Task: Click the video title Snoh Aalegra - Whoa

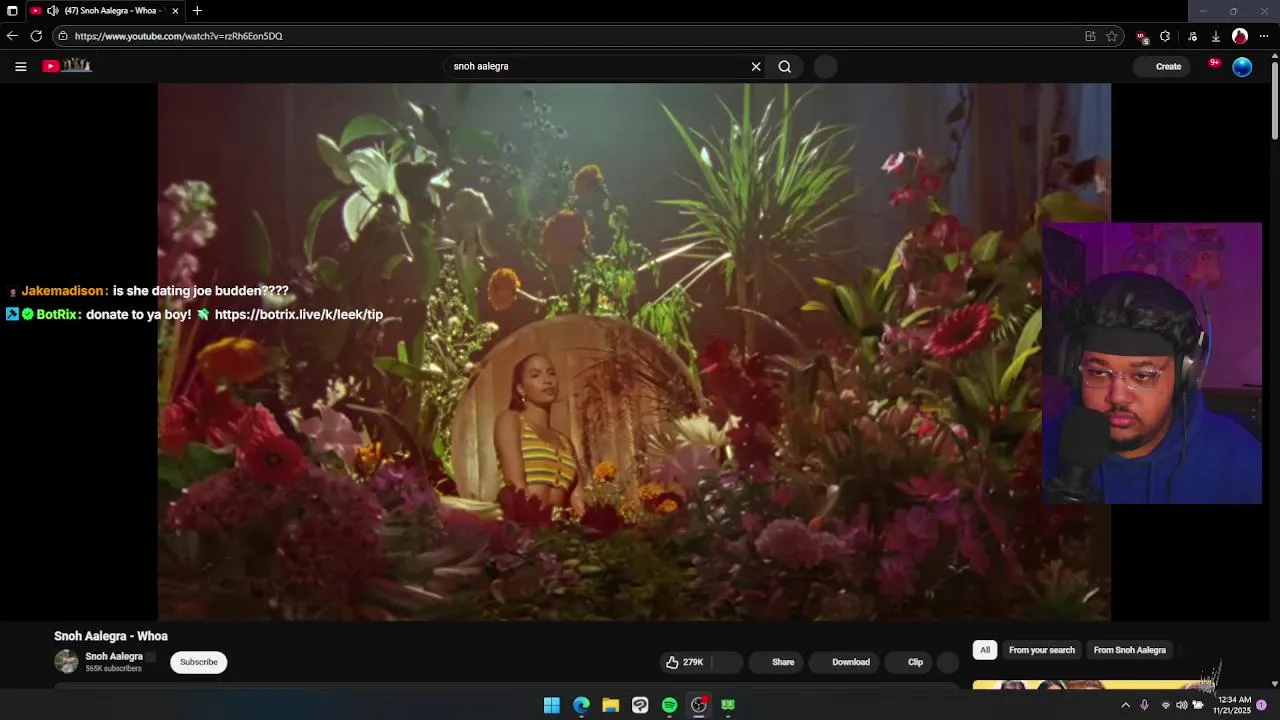Action: 111,636
